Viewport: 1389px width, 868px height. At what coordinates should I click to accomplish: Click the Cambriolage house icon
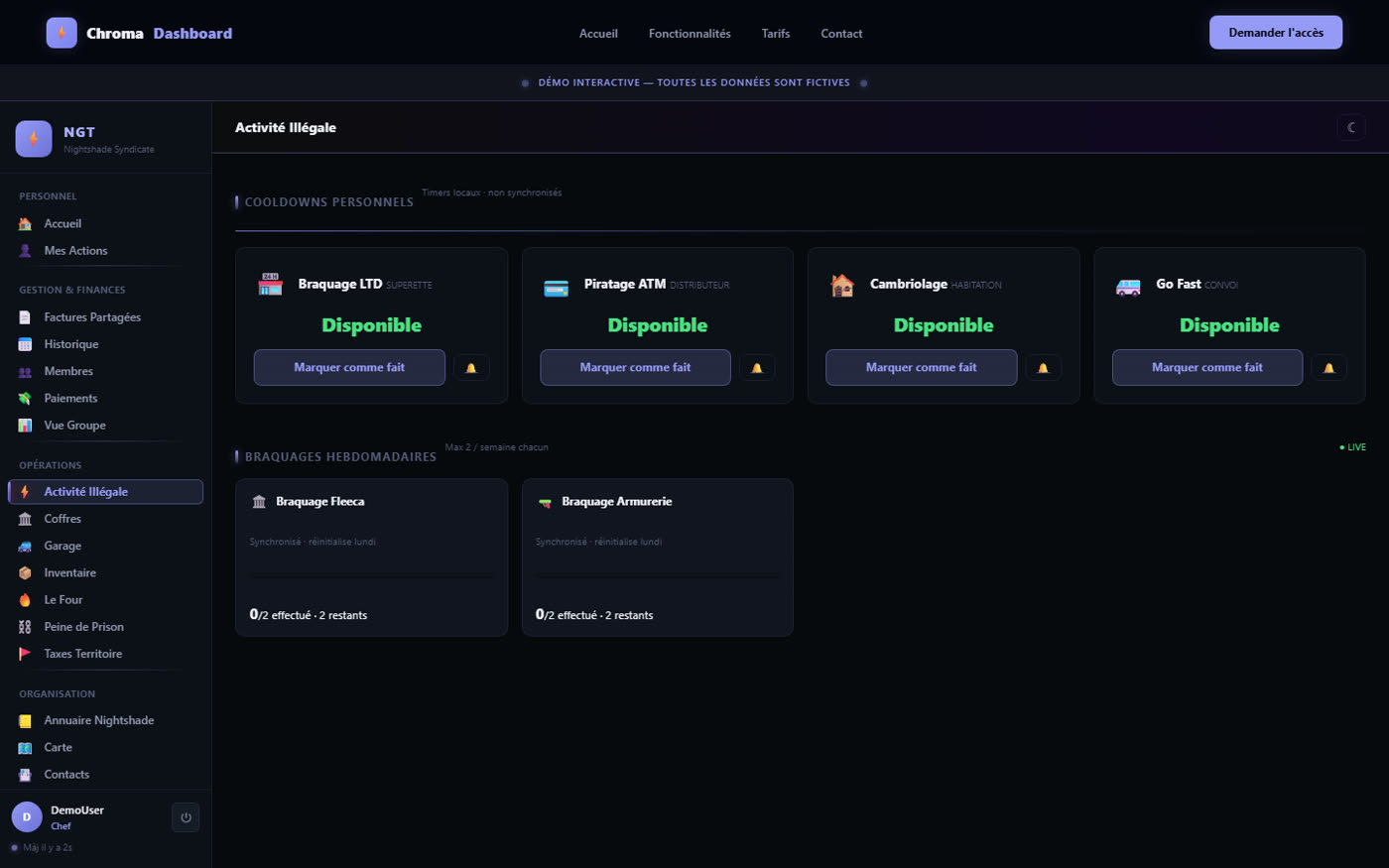pos(842,286)
